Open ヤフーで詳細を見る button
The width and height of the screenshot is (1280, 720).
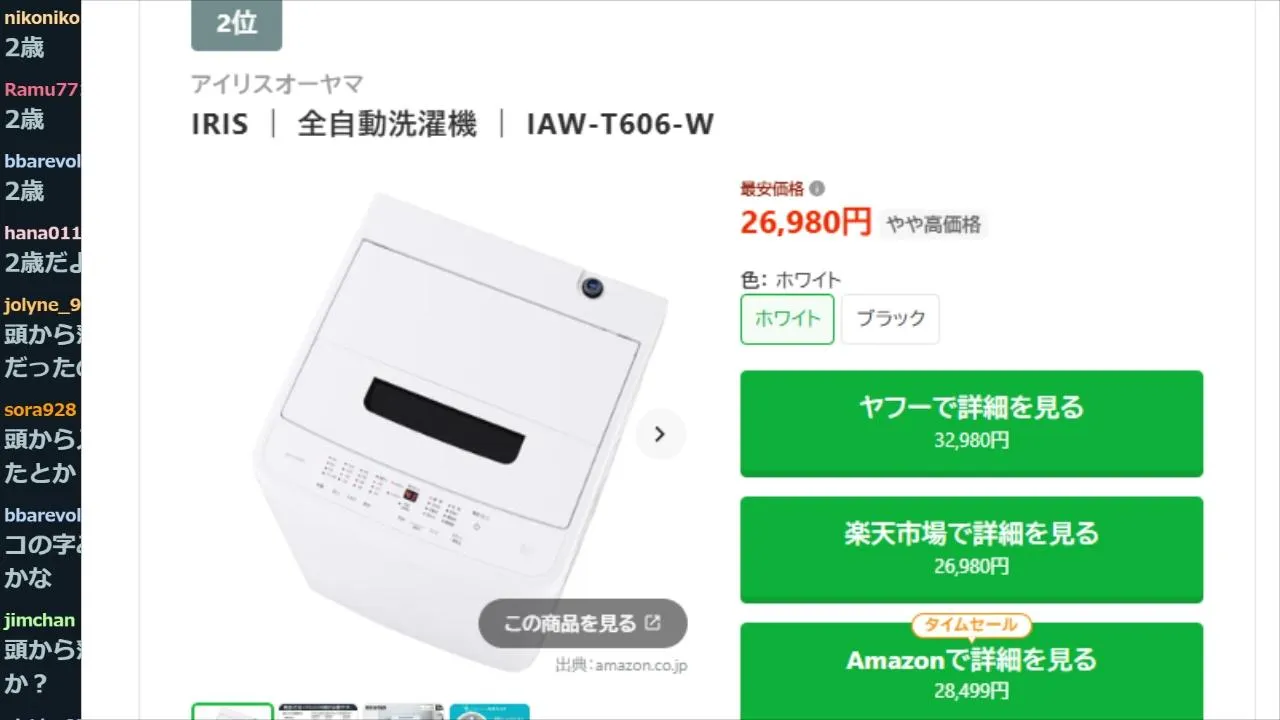(972, 423)
